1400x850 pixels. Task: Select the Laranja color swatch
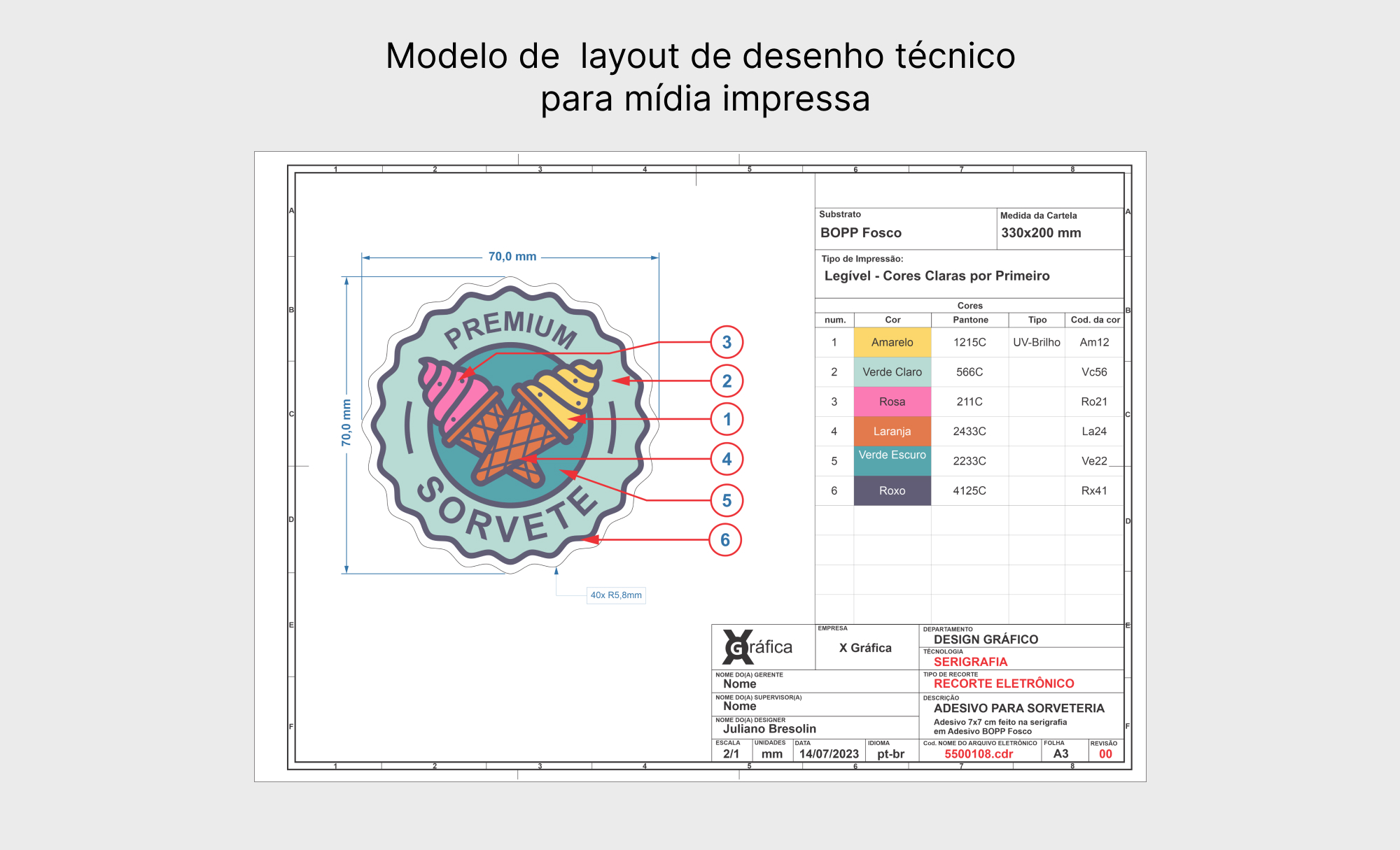(x=892, y=431)
